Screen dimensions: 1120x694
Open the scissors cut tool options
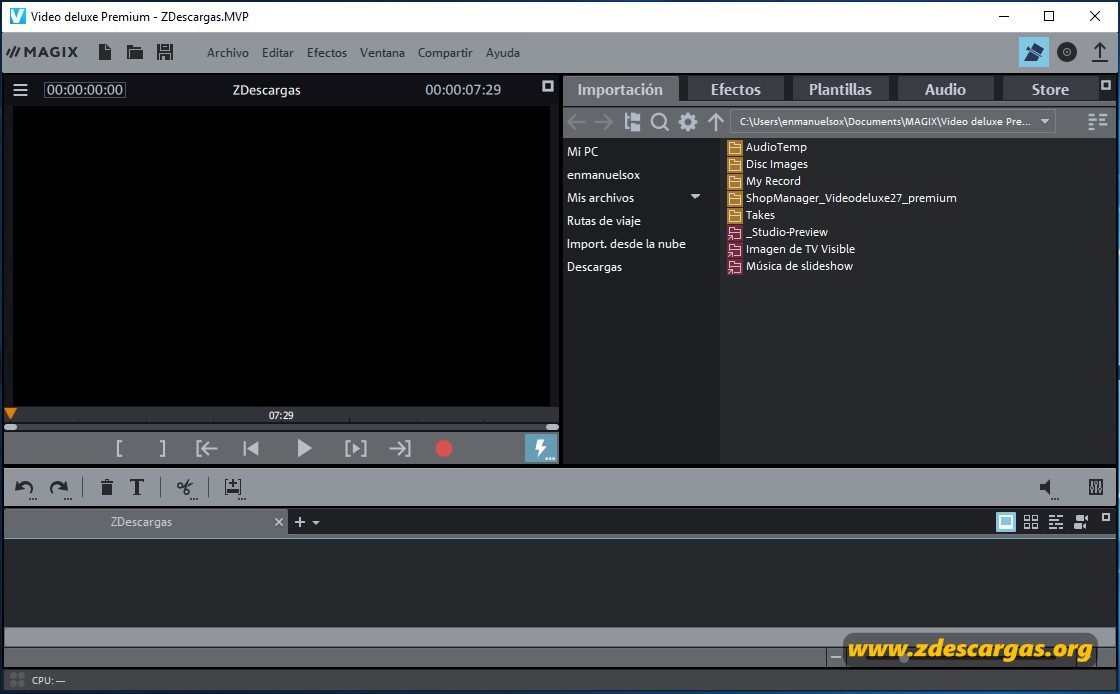coord(186,488)
